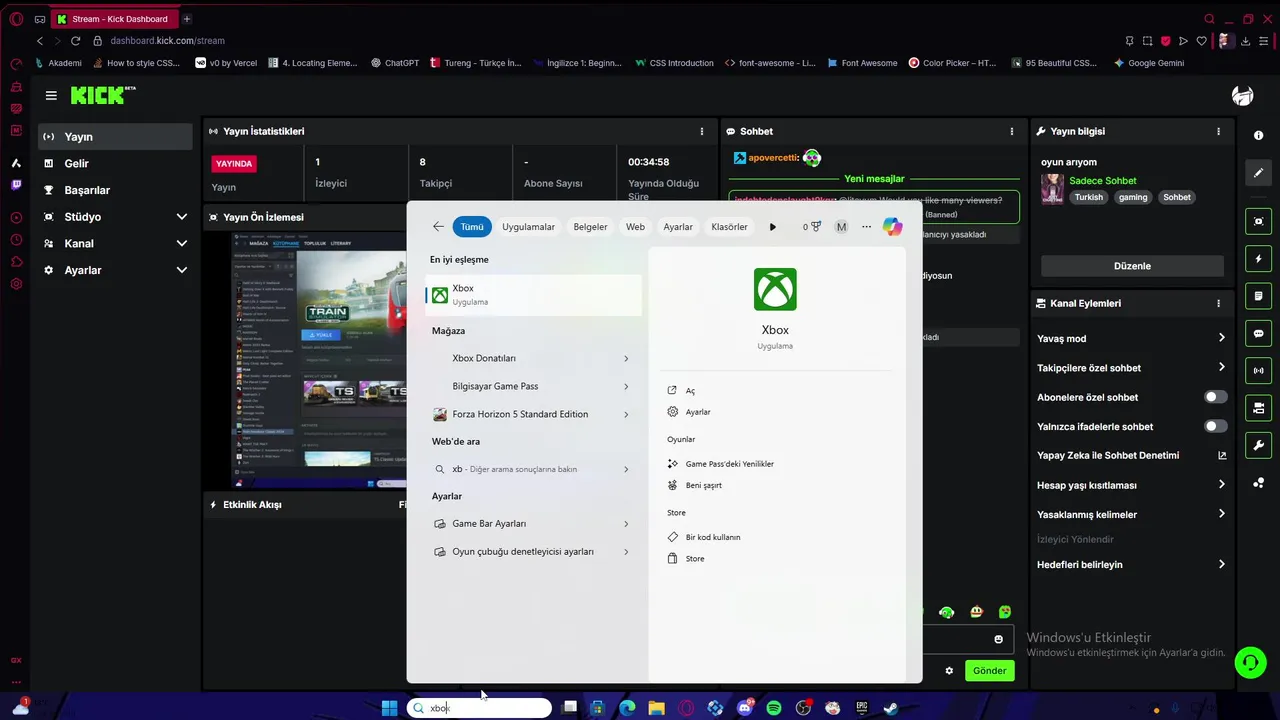Open File Explorer from taskbar
Screen dimensions: 1280x720
click(x=656, y=708)
